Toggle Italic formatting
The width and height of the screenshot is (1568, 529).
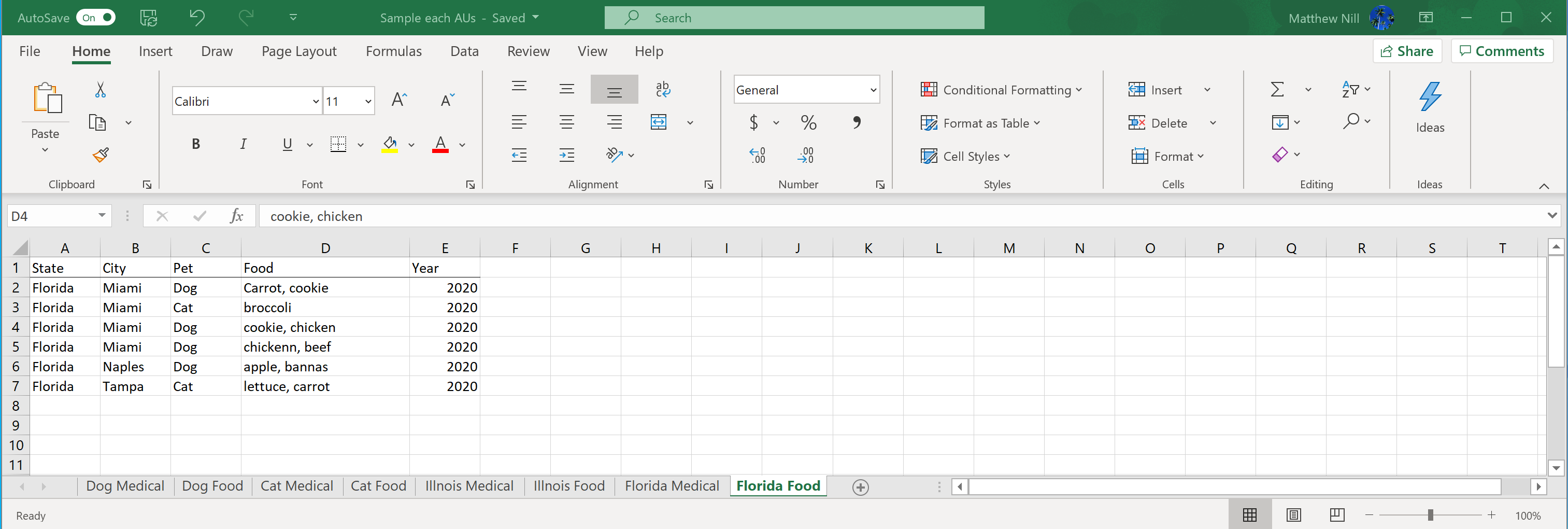(x=244, y=144)
